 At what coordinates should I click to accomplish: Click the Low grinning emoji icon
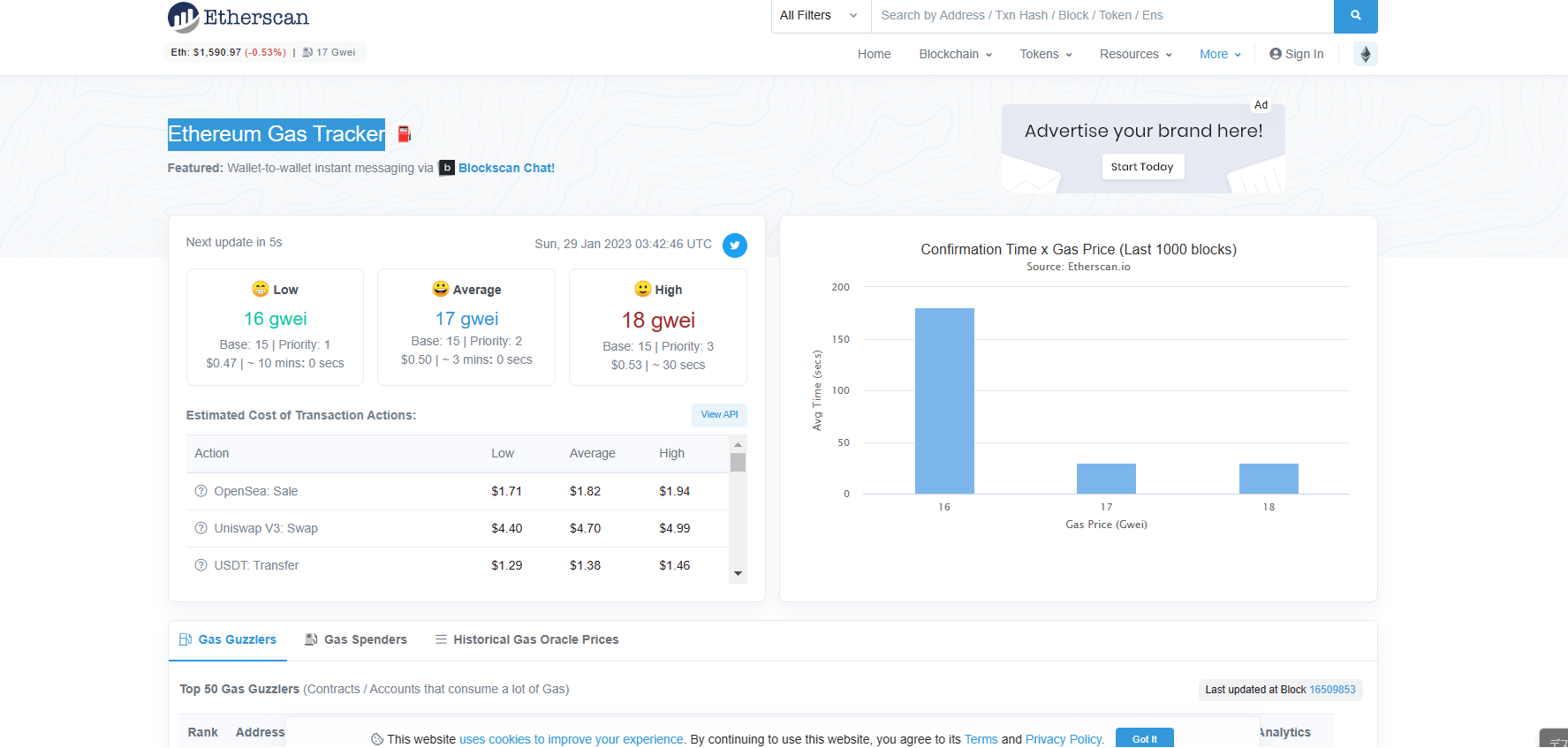click(x=261, y=289)
